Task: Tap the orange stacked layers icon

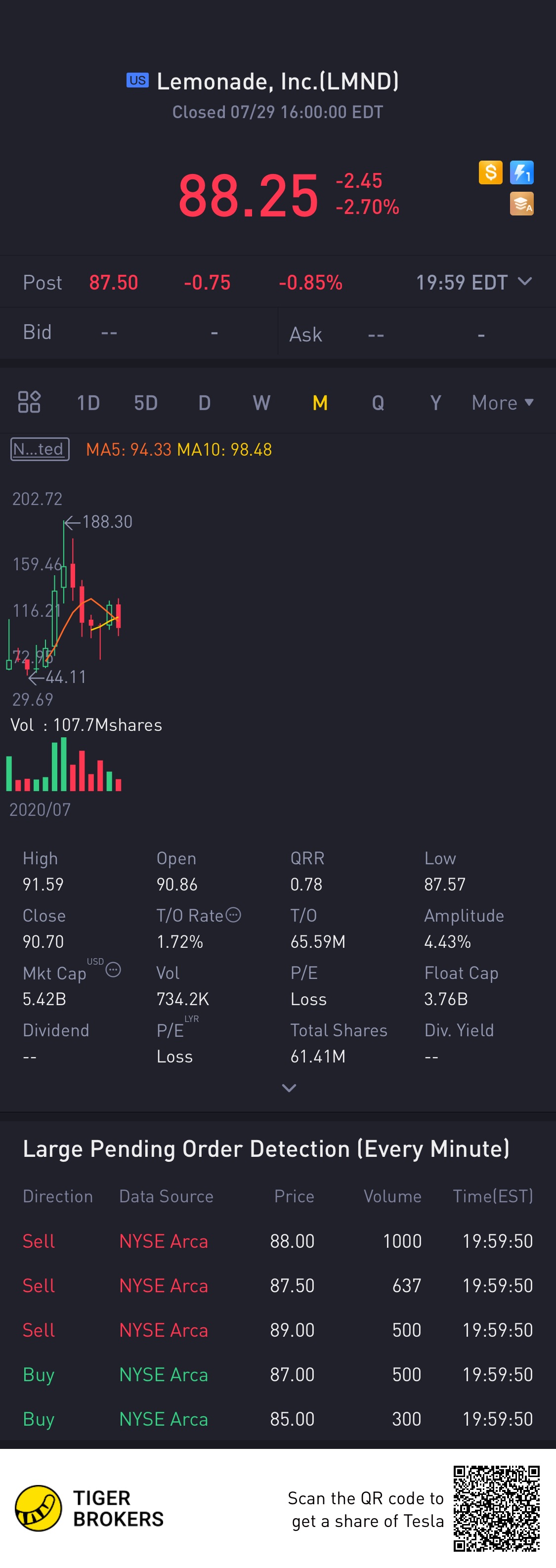Action: 521,204
